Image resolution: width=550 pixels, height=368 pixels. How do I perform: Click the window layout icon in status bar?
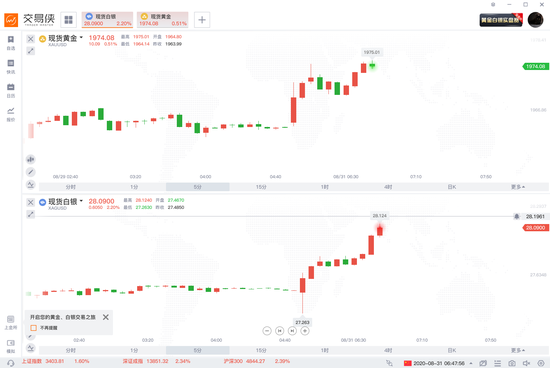(483, 363)
